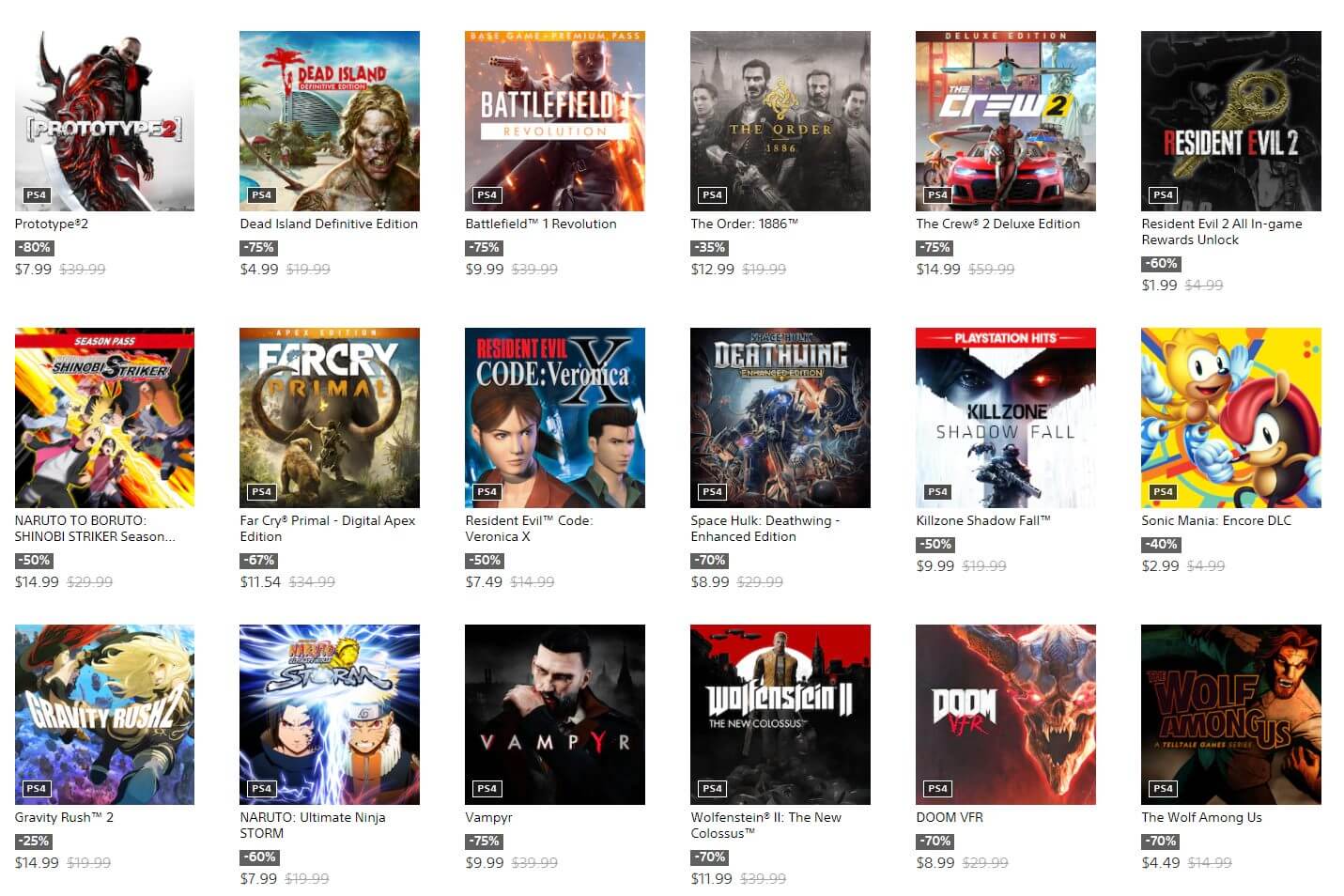
Task: Open the Gravity Rush 2 title link
Action: coord(64,817)
